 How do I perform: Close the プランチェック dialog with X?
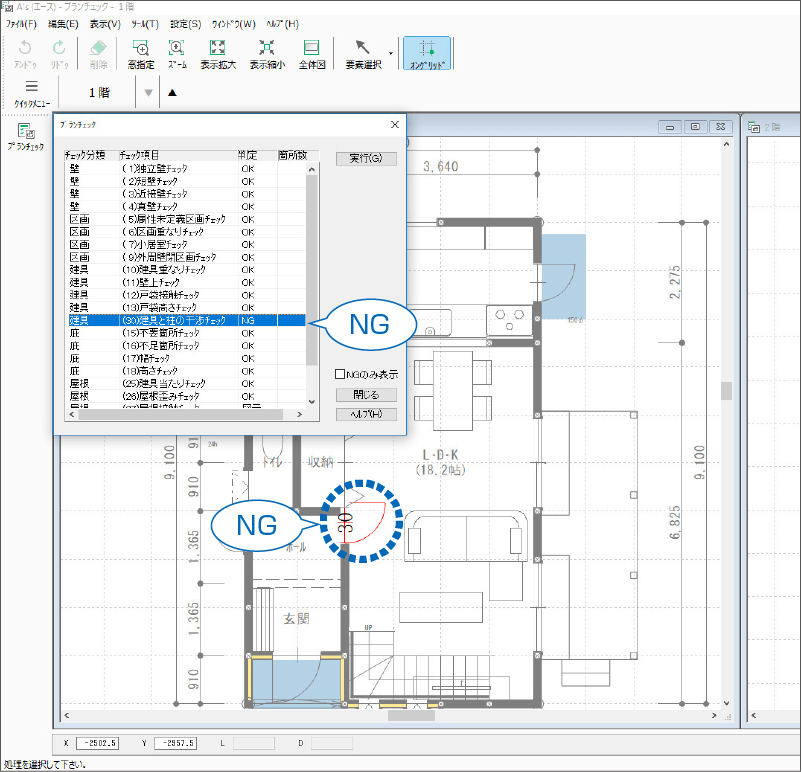click(395, 124)
